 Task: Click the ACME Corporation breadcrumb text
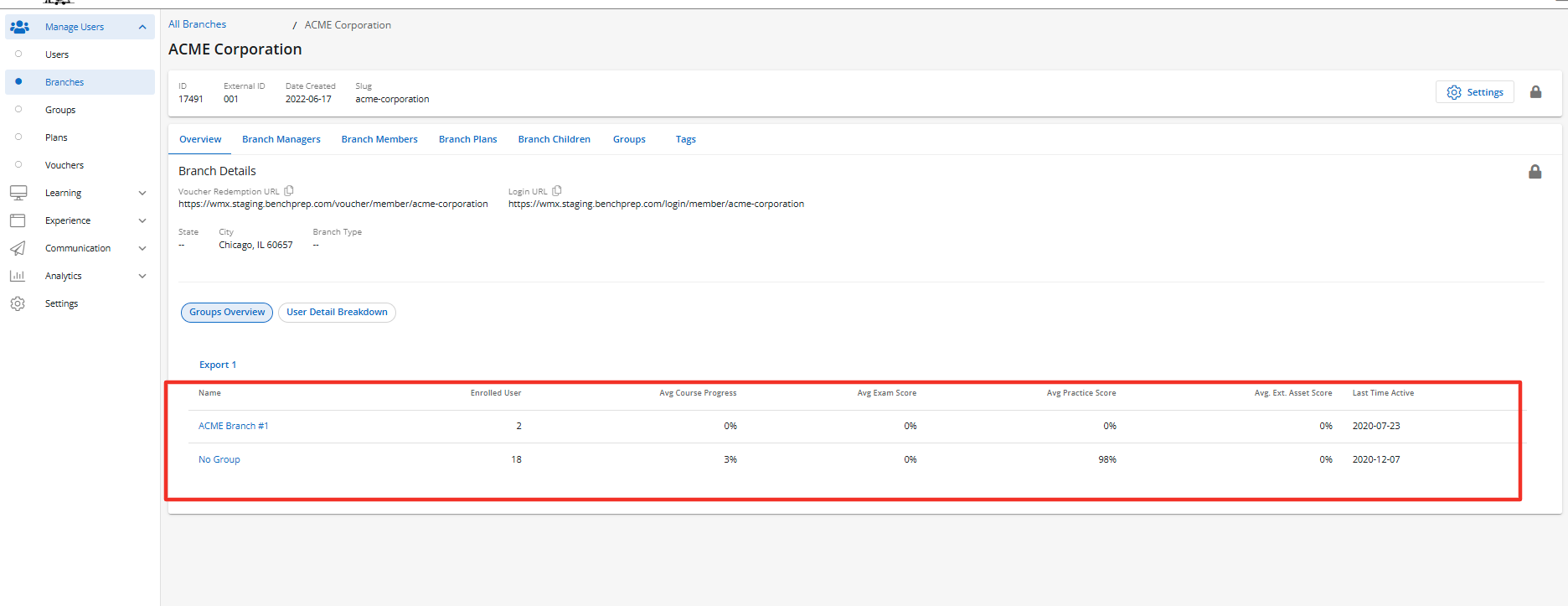pos(348,25)
